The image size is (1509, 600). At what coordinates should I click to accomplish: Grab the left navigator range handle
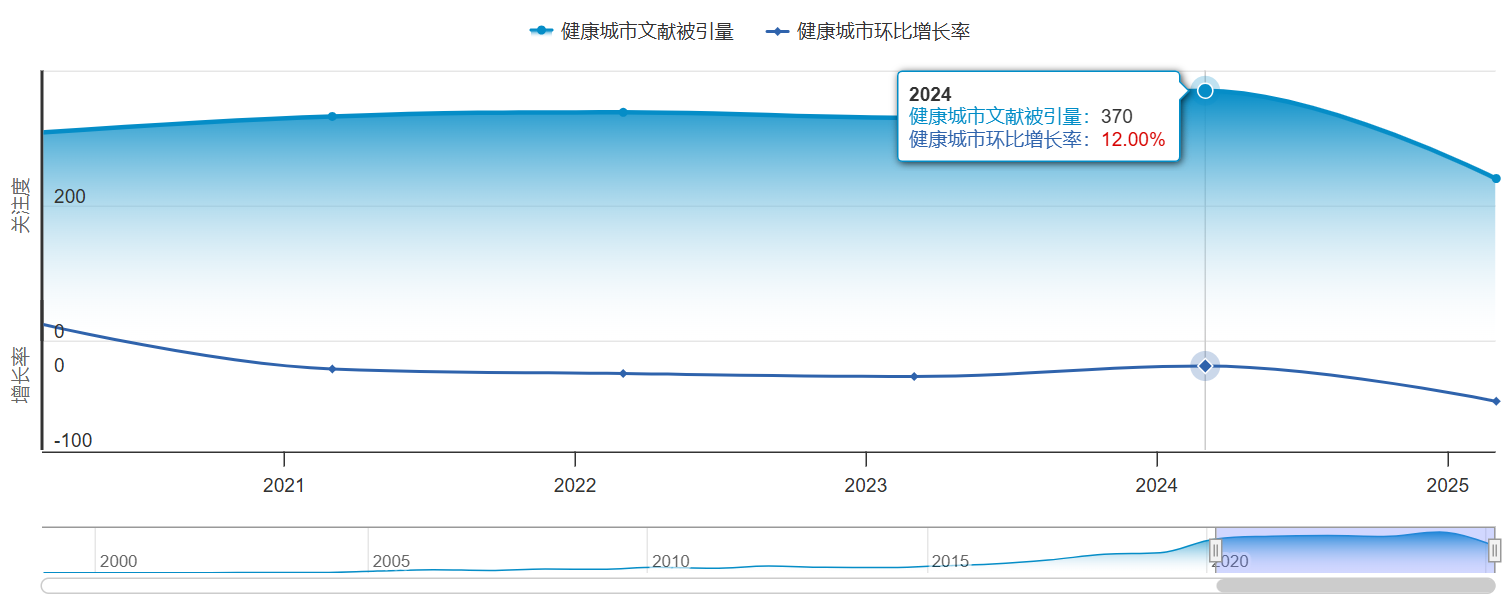[1216, 550]
